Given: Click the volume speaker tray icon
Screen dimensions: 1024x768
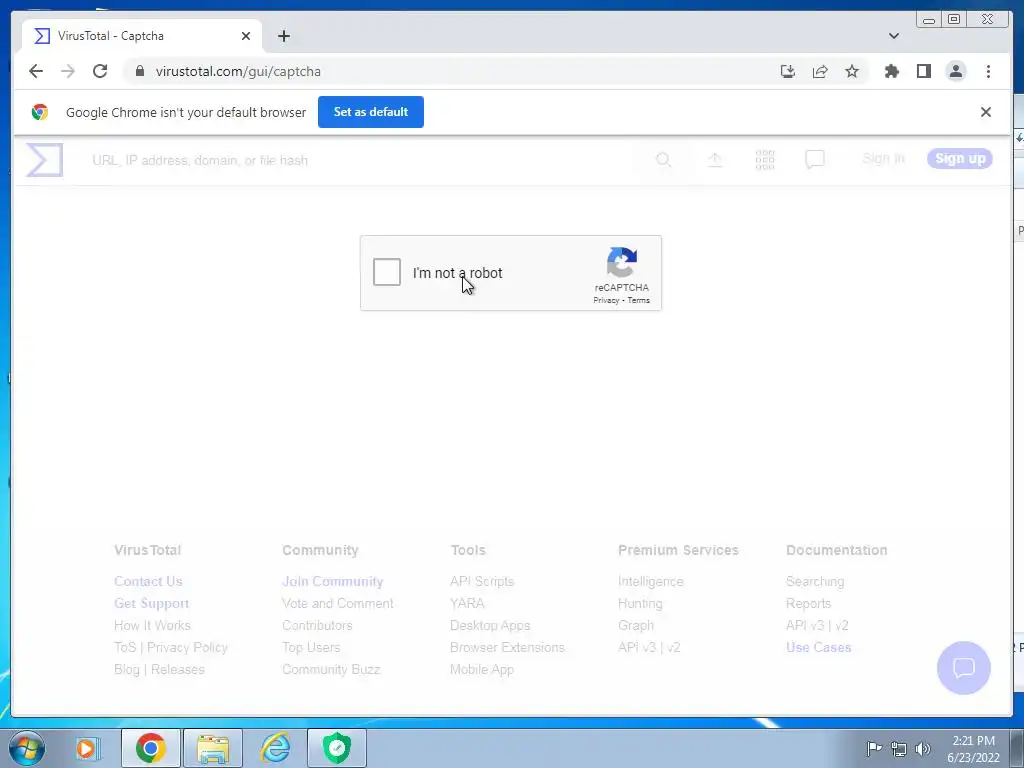Looking at the screenshot, I should pyautogui.click(x=922, y=748).
